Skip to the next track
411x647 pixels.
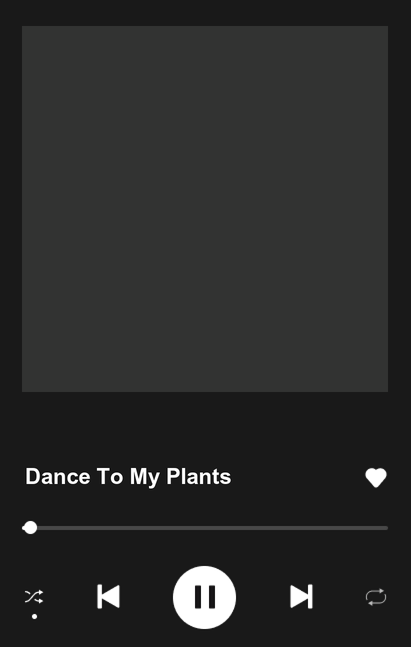coord(301,596)
